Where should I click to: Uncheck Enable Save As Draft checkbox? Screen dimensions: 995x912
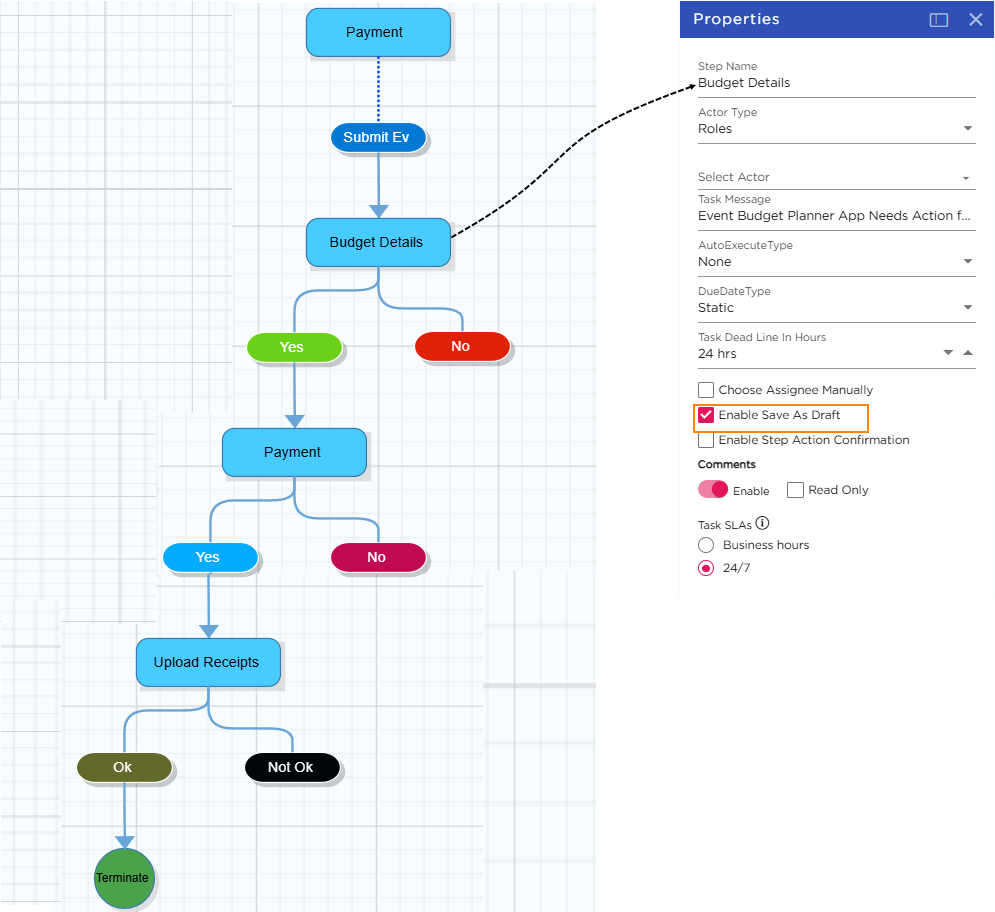click(706, 415)
